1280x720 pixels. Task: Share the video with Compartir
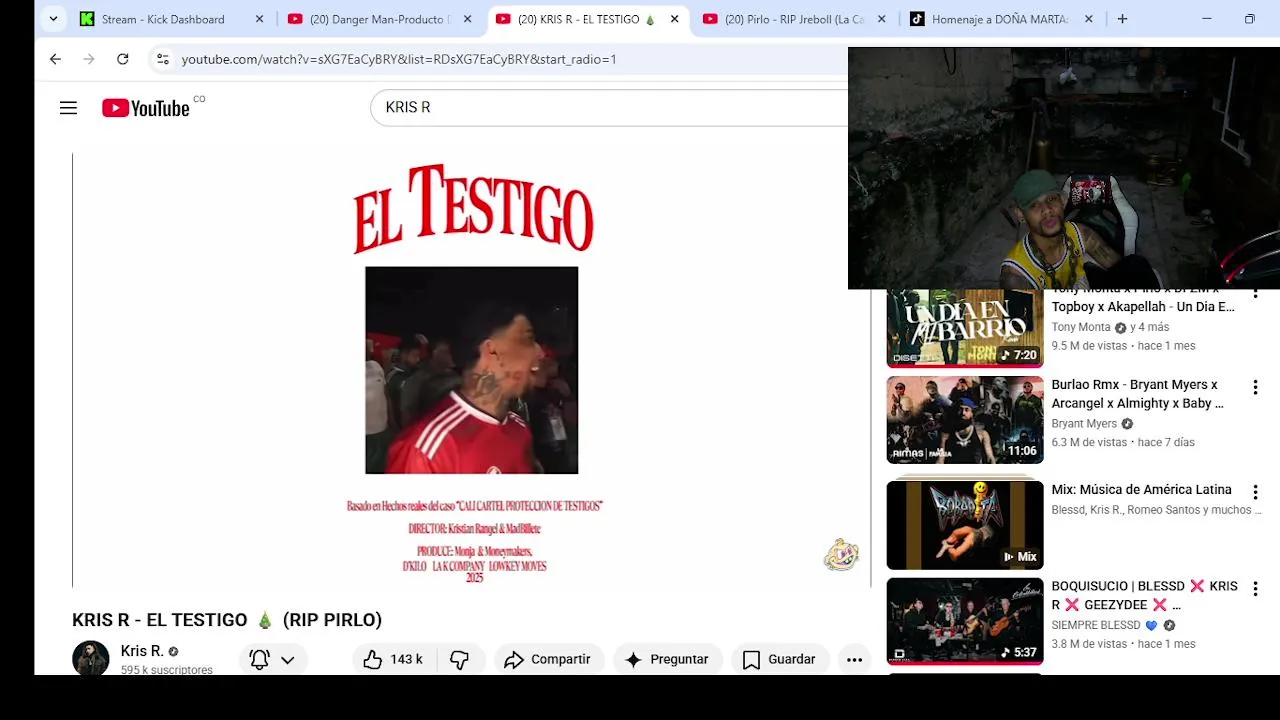548,659
